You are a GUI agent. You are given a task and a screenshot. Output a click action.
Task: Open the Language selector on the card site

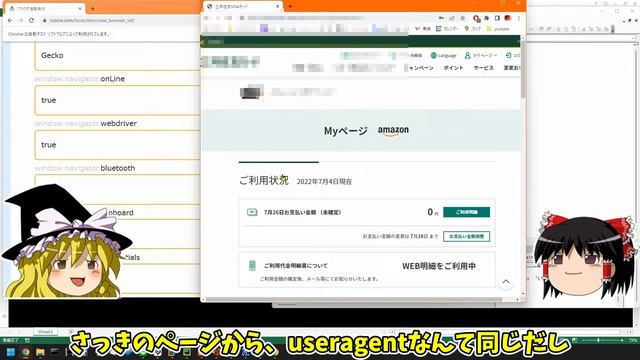pyautogui.click(x=444, y=55)
